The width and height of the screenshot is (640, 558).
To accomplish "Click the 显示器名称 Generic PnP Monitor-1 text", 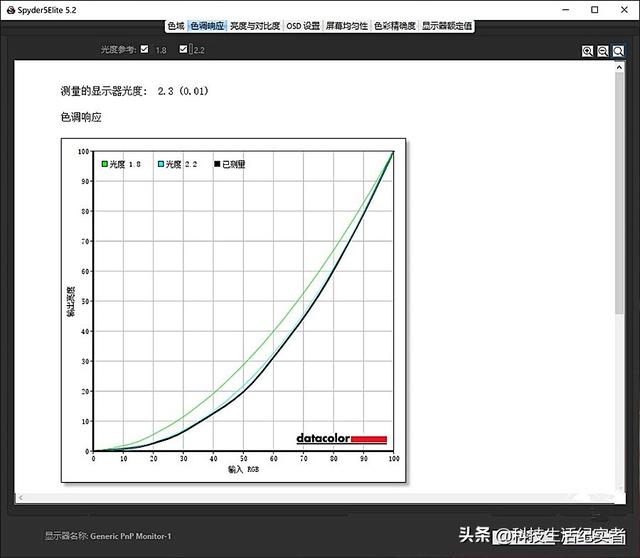I will (x=108, y=536).
